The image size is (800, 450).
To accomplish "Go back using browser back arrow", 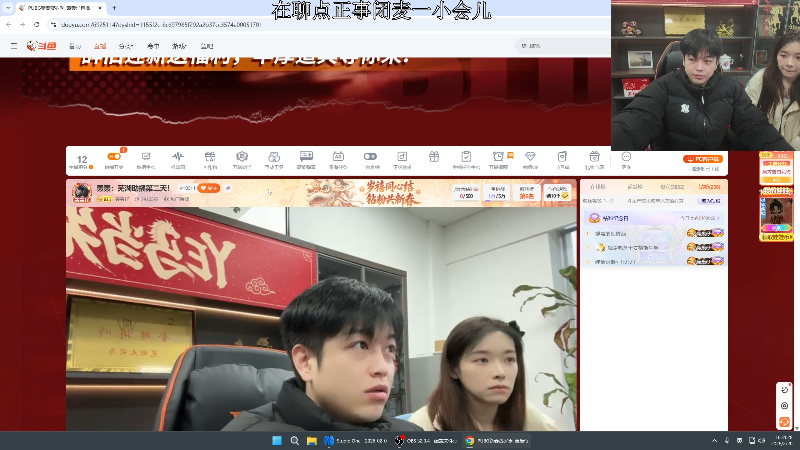I will click(9, 24).
